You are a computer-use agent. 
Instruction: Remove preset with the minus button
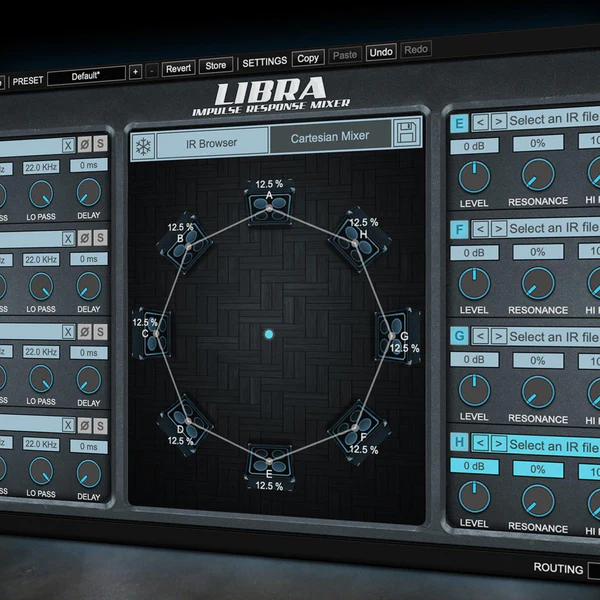152,71
